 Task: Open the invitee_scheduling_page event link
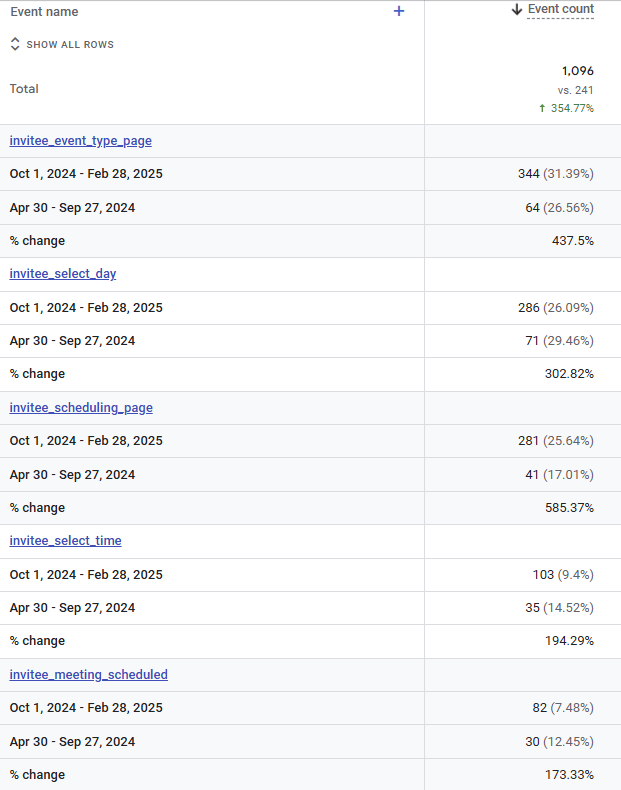[x=81, y=408]
